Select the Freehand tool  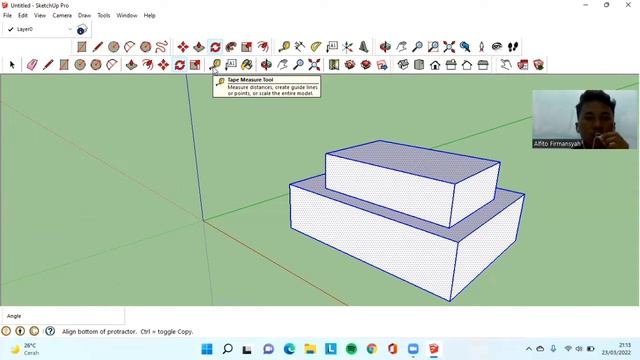[x=162, y=47]
